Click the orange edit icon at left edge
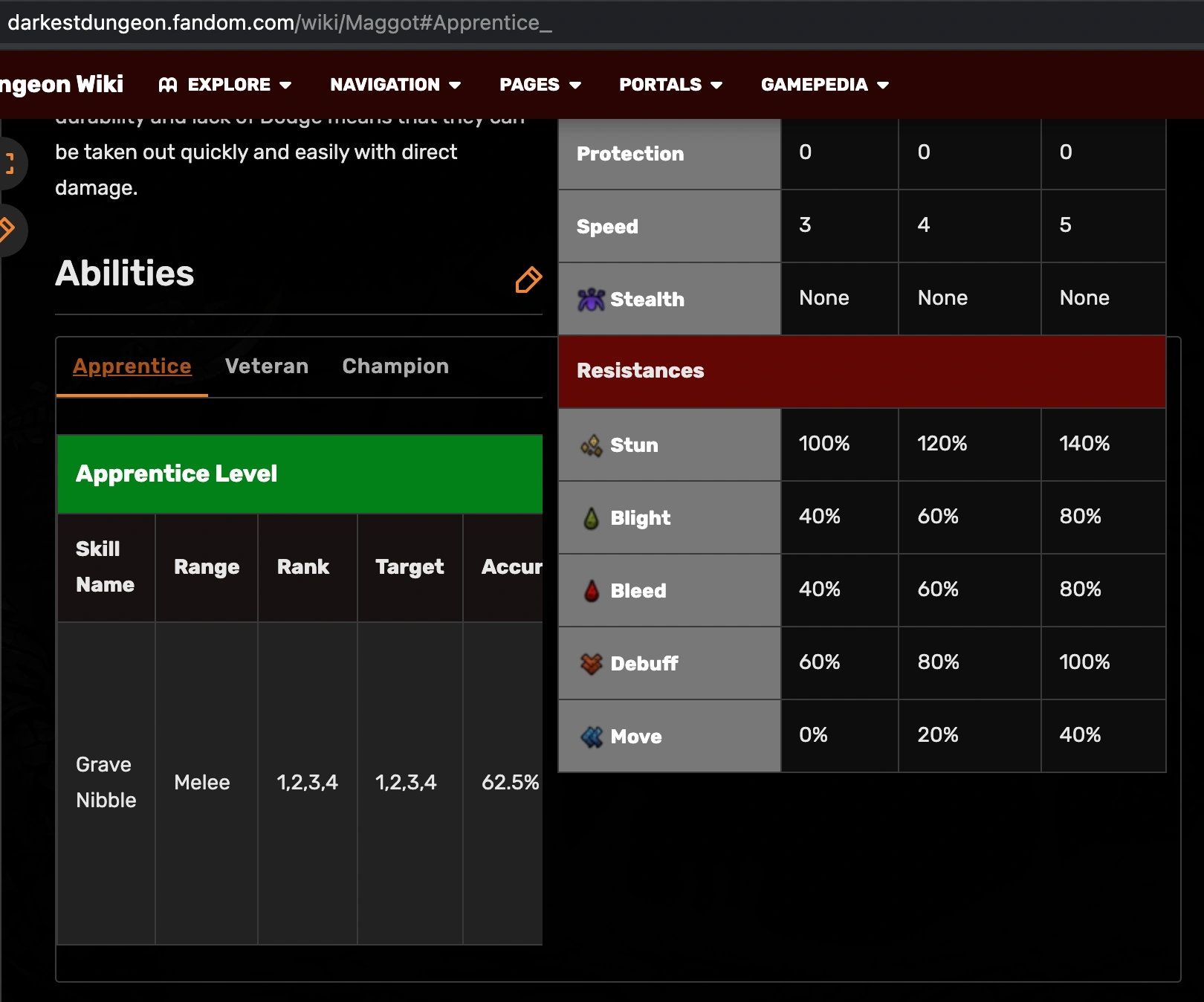The image size is (1204, 1002). [7, 229]
